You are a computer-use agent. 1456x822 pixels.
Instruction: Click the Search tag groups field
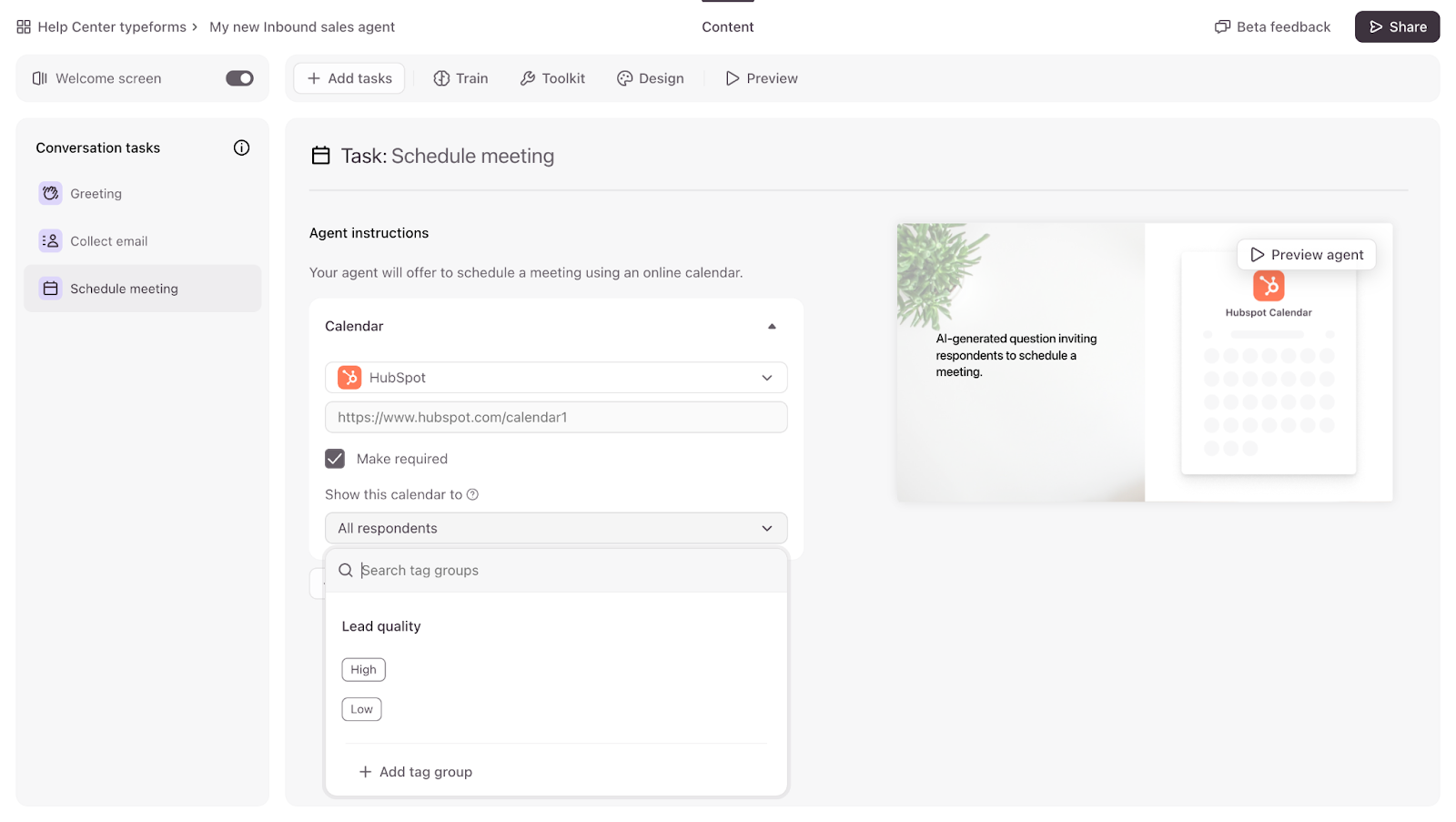(x=564, y=571)
